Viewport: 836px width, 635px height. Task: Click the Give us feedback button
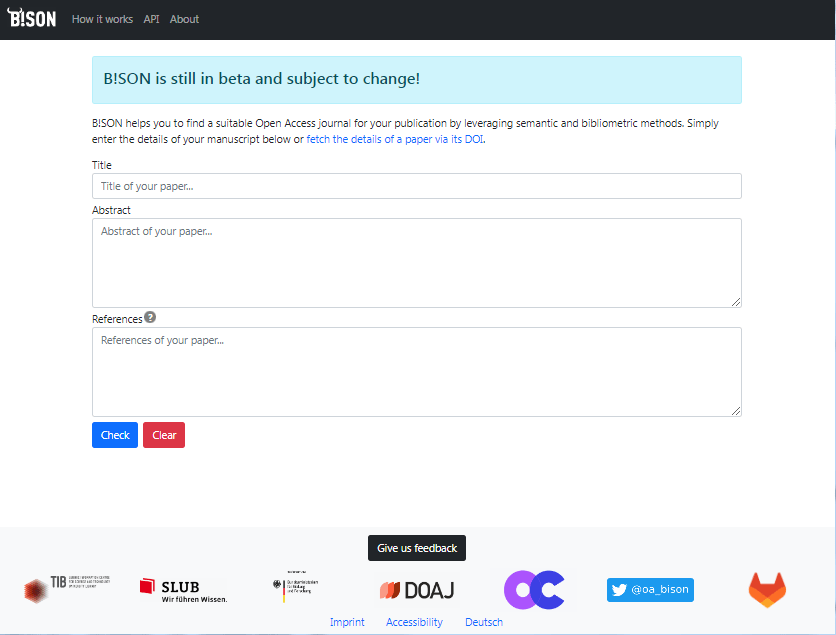pyautogui.click(x=417, y=548)
